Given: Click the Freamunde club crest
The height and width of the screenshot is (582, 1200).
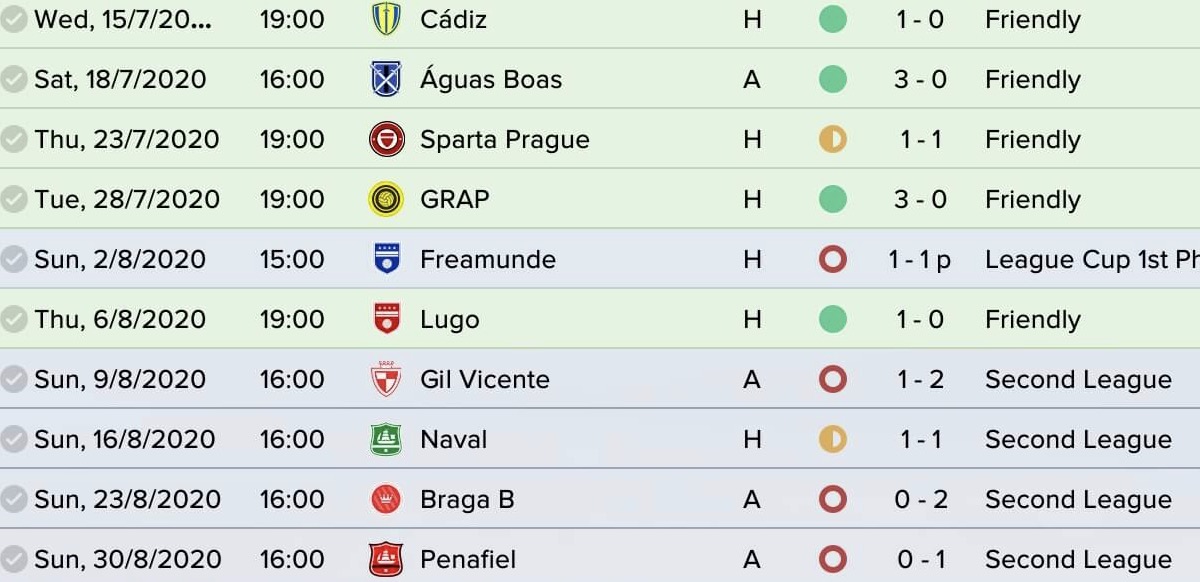Looking at the screenshot, I should pyautogui.click(x=386, y=259).
